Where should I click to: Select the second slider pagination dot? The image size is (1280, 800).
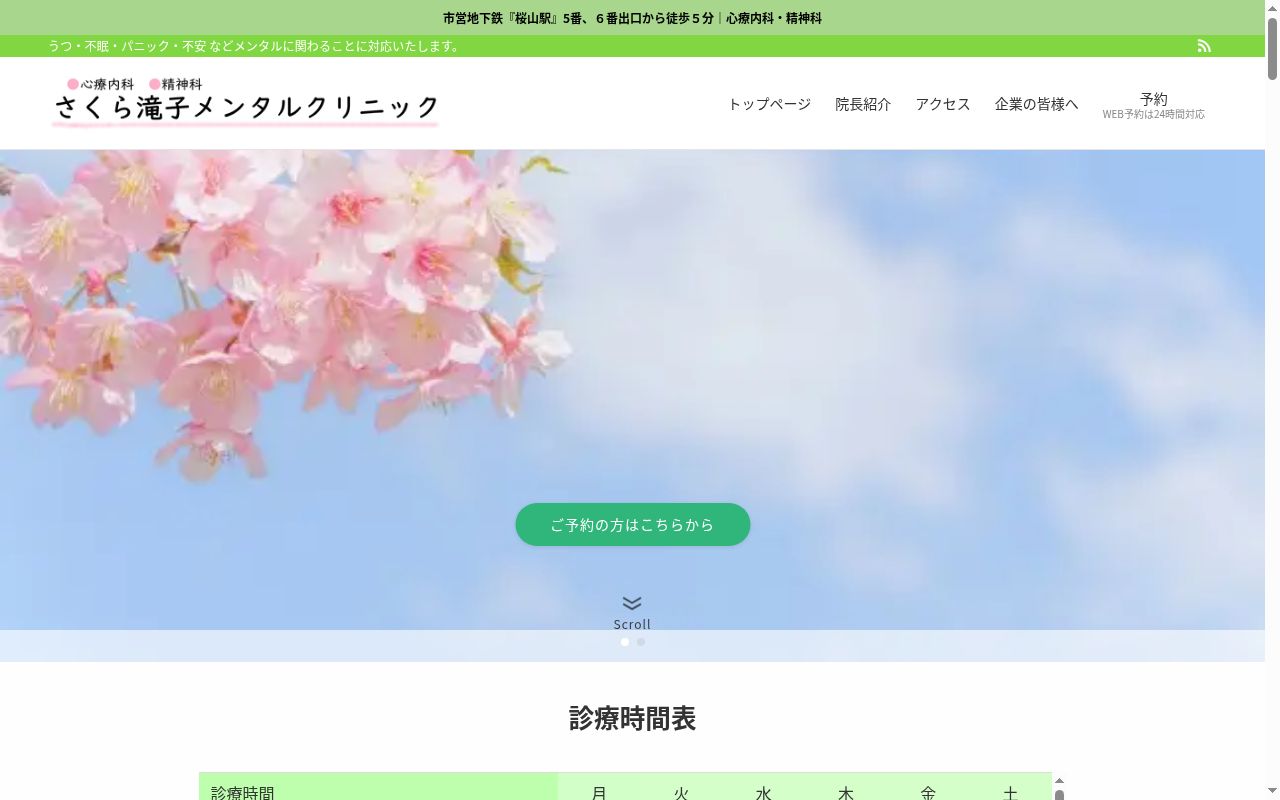(x=641, y=642)
